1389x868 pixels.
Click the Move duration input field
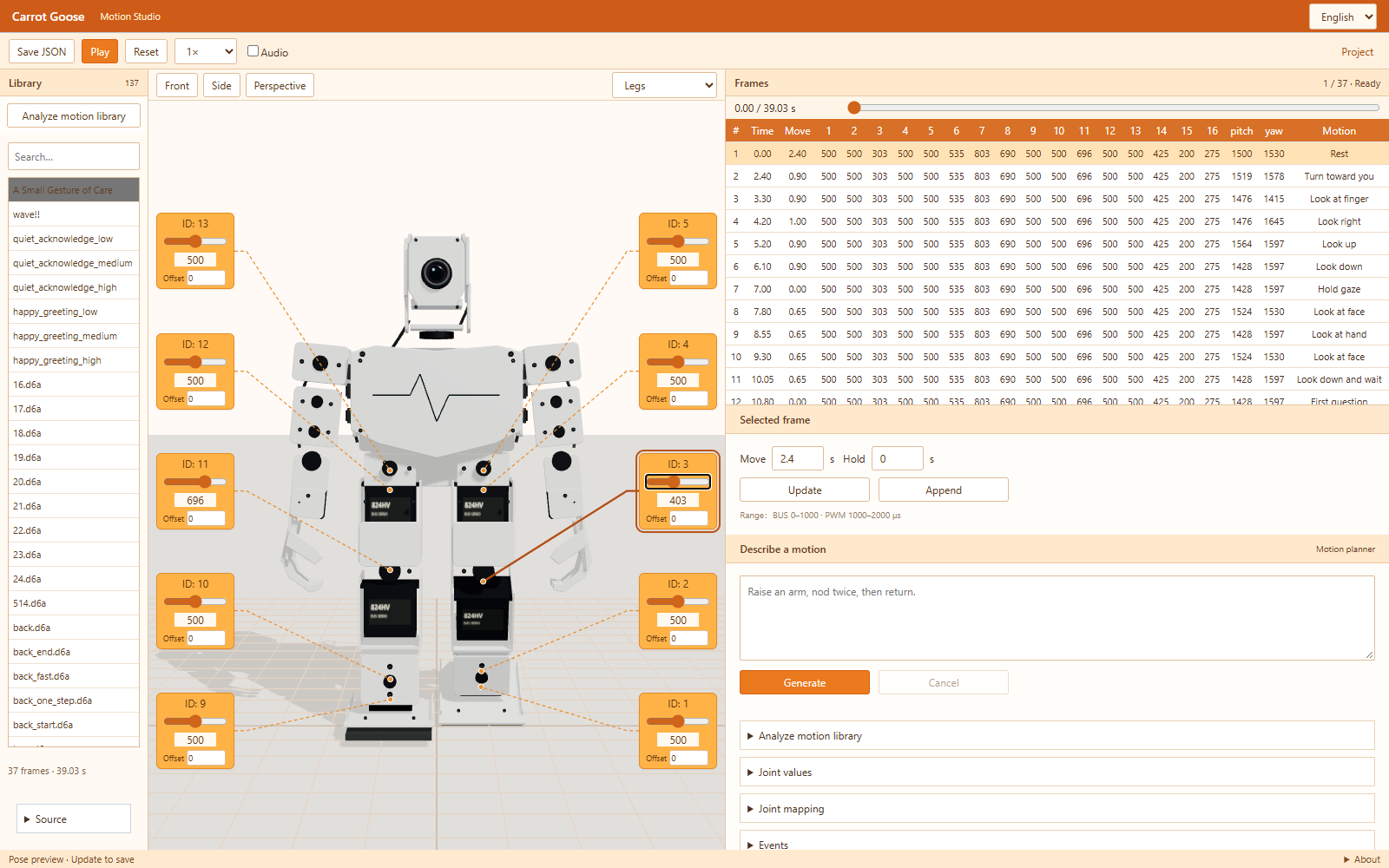[x=797, y=458]
